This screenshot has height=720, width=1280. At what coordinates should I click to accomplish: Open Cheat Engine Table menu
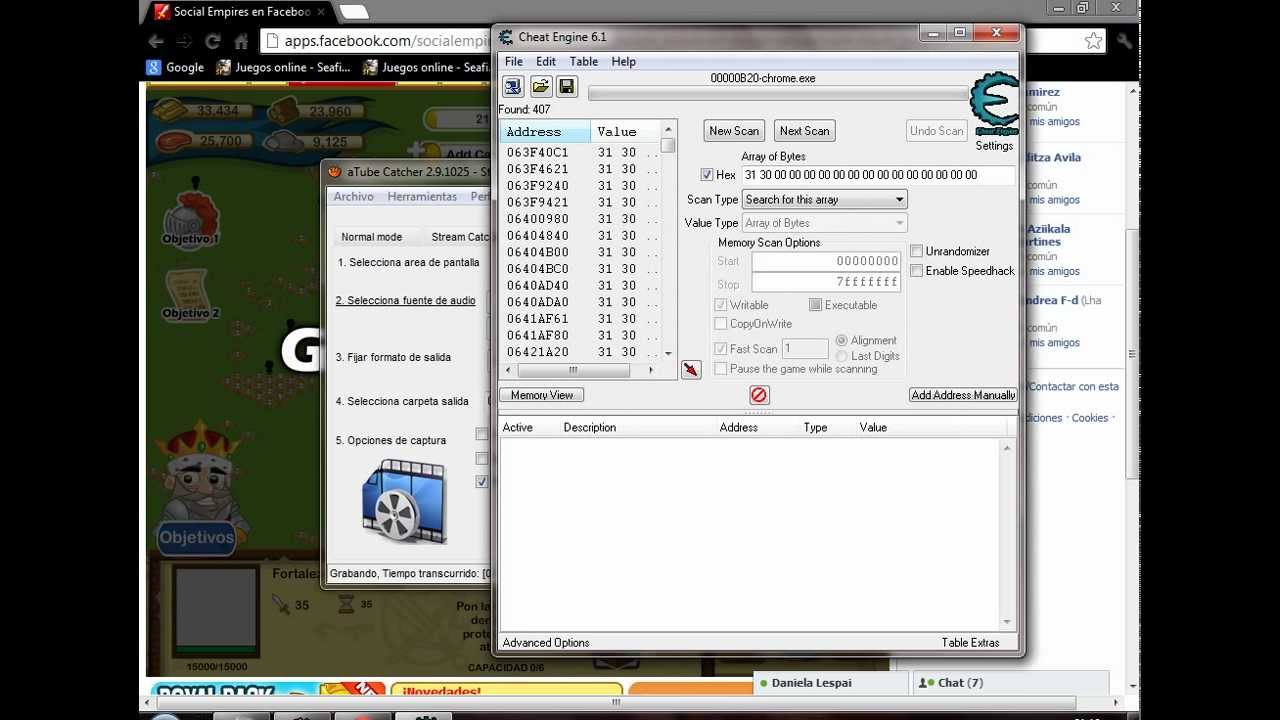pos(583,62)
